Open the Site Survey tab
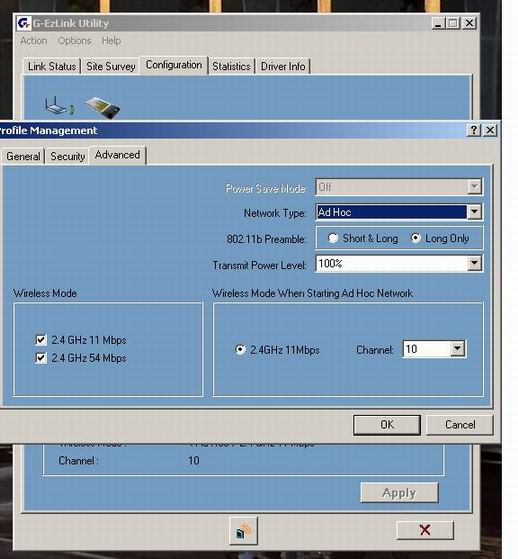The width and height of the screenshot is (518, 559). [x=111, y=66]
